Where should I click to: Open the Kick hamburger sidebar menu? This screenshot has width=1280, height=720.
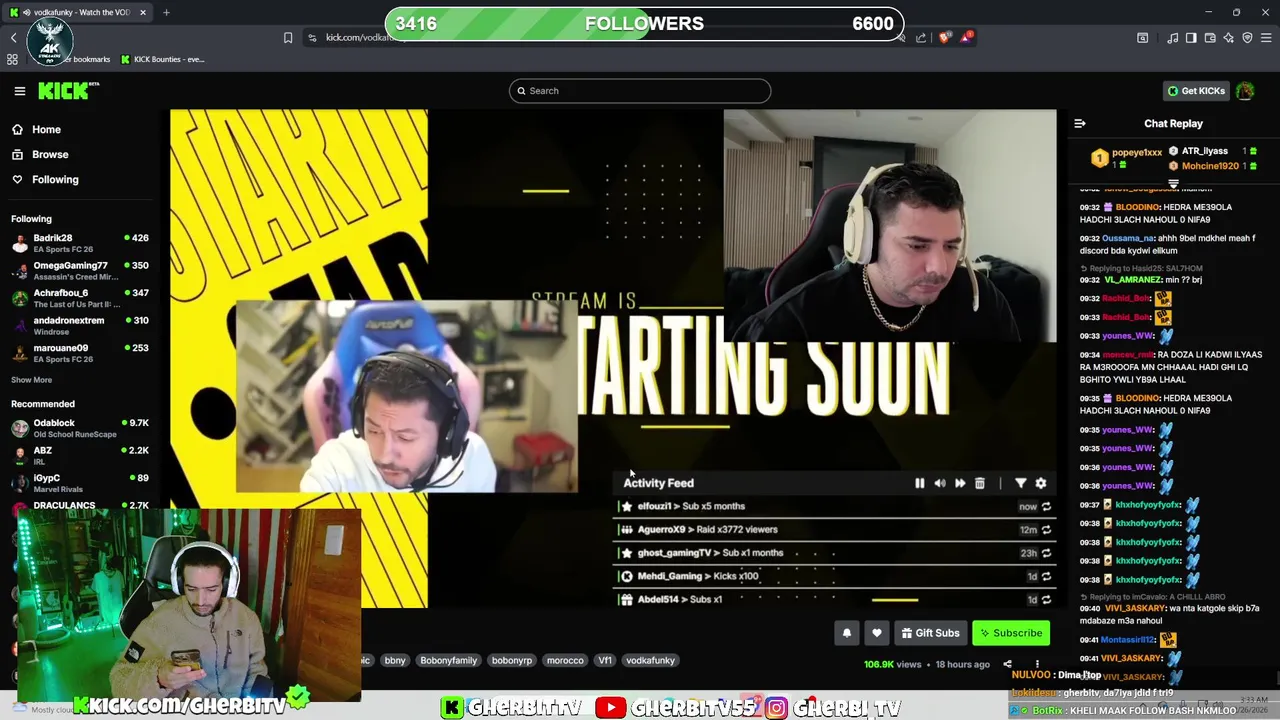coord(19,91)
